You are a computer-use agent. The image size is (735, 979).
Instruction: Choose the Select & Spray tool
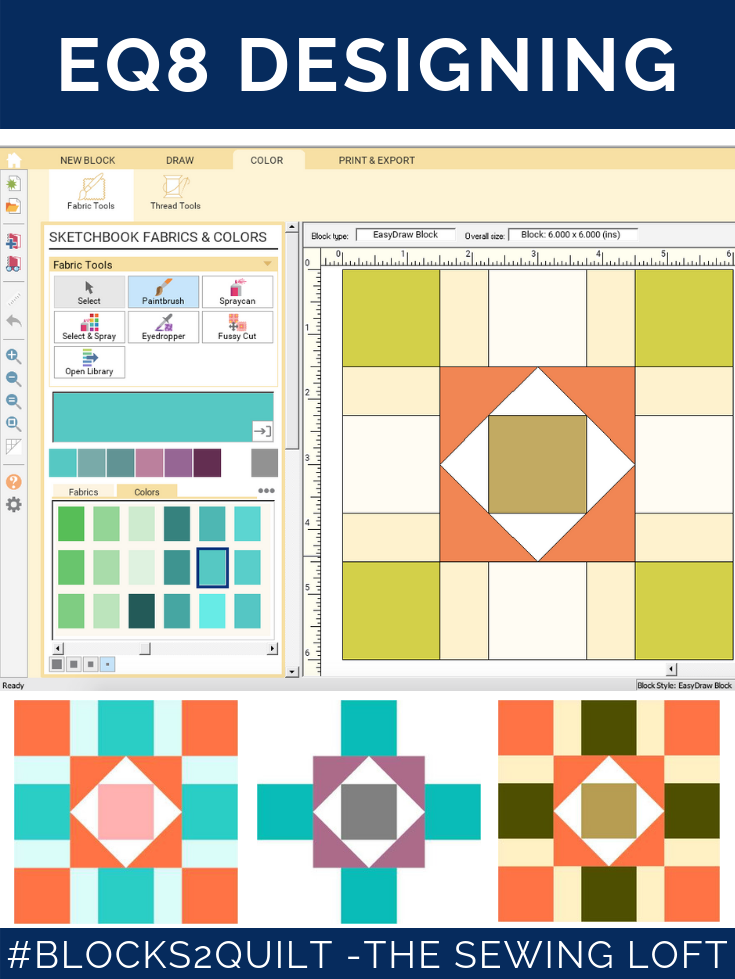89,327
